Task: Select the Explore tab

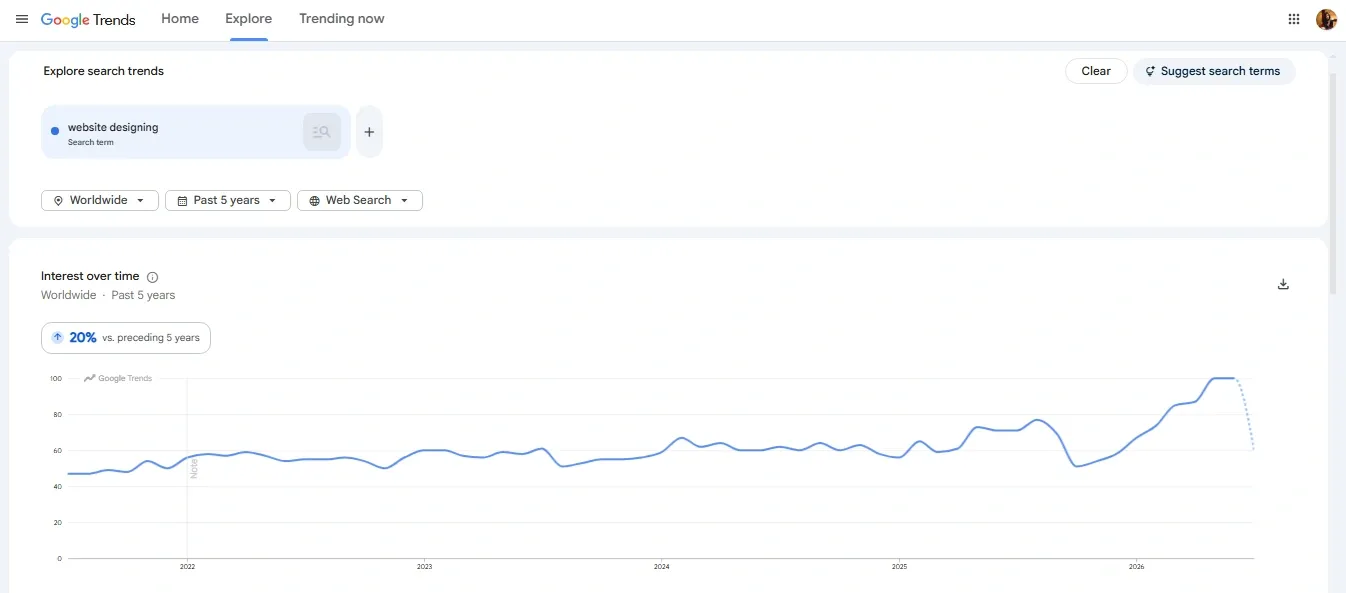Action: pyautogui.click(x=249, y=19)
